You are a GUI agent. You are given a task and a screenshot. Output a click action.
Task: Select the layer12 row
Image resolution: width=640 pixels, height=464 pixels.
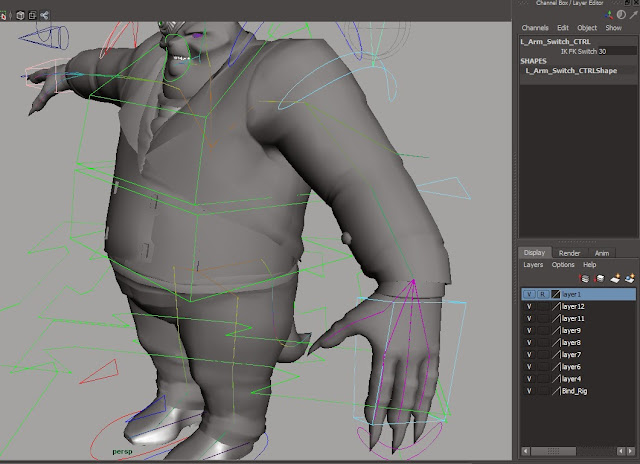pyautogui.click(x=578, y=306)
